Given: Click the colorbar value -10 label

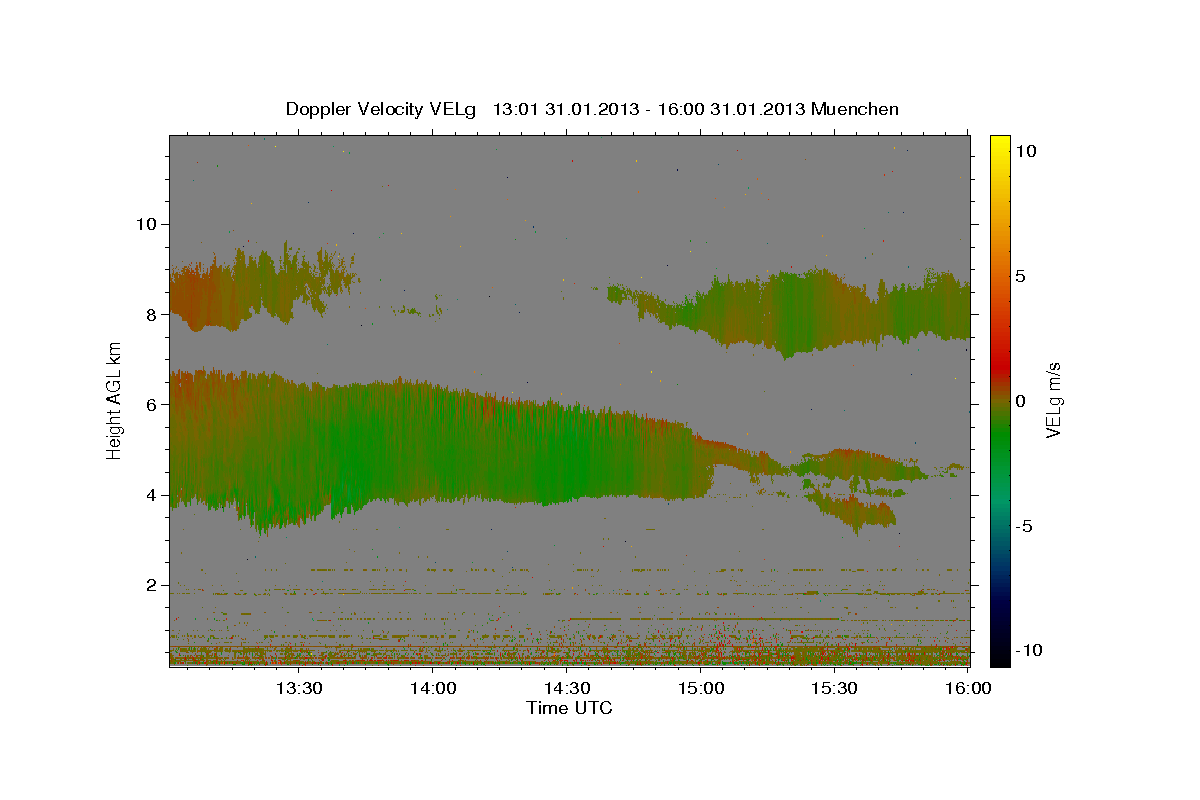Looking at the screenshot, I should [1030, 650].
